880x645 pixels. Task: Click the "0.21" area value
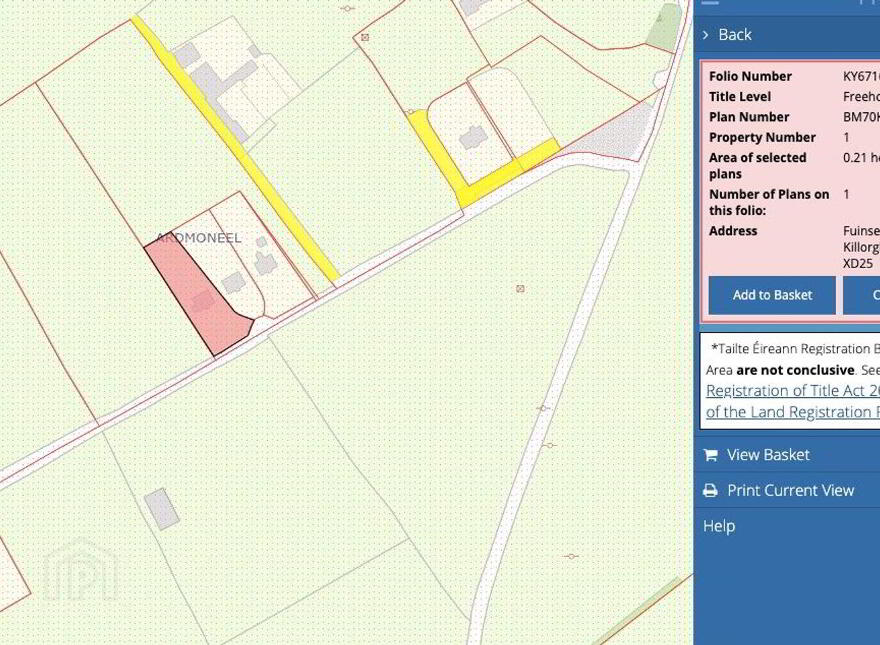[855, 158]
